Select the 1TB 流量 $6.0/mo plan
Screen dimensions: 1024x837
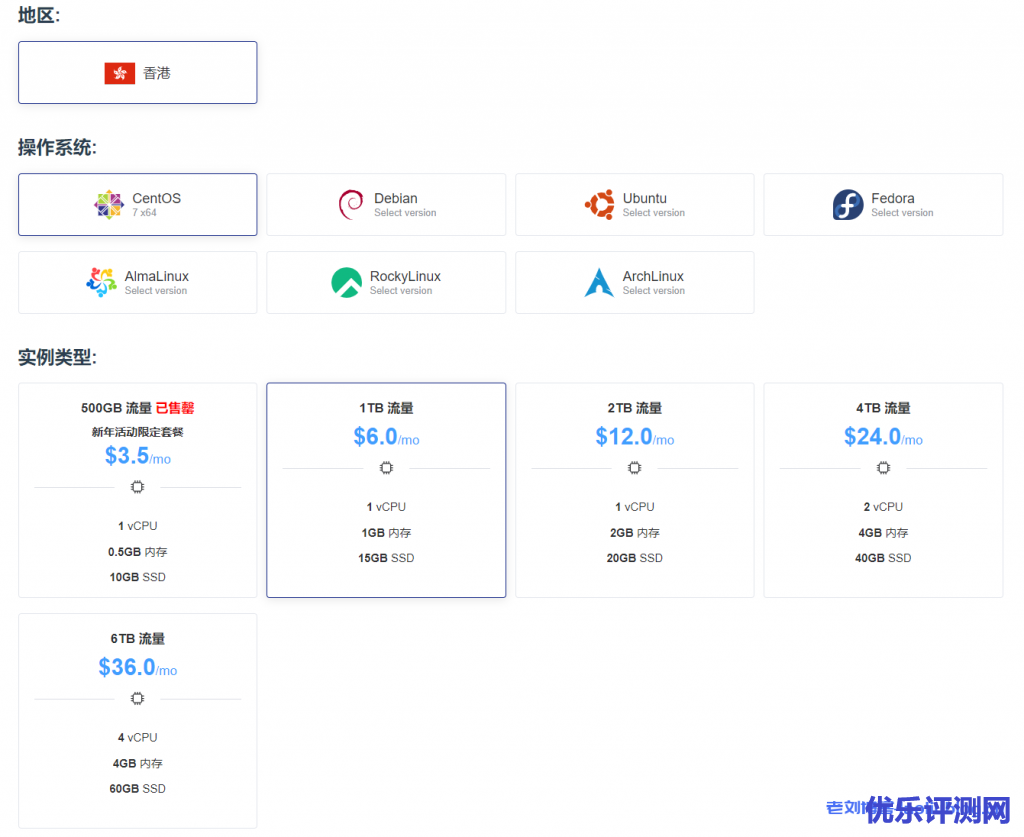[x=386, y=489]
